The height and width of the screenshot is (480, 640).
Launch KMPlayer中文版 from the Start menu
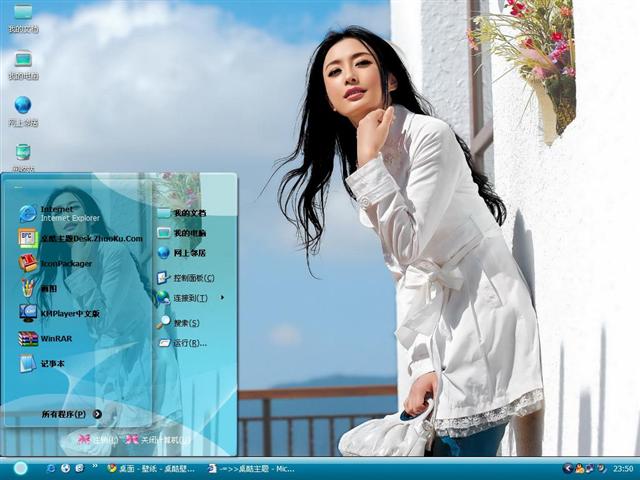[x=59, y=313]
